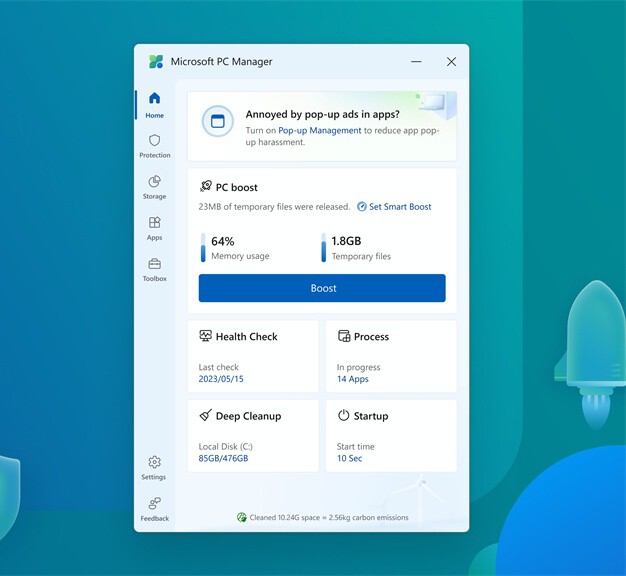The width and height of the screenshot is (626, 576).
Task: Minimize the PC Manager window
Action: pyautogui.click(x=415, y=62)
